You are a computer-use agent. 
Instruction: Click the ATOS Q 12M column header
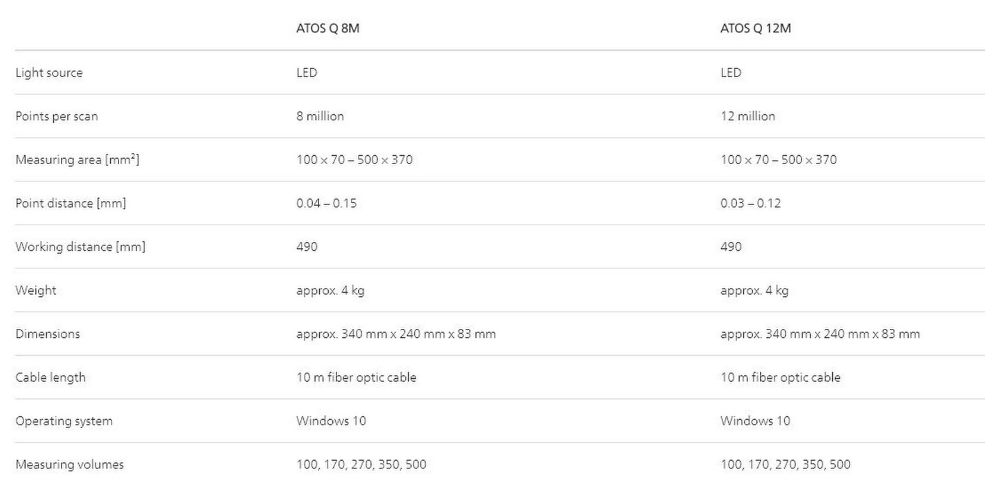click(x=754, y=28)
